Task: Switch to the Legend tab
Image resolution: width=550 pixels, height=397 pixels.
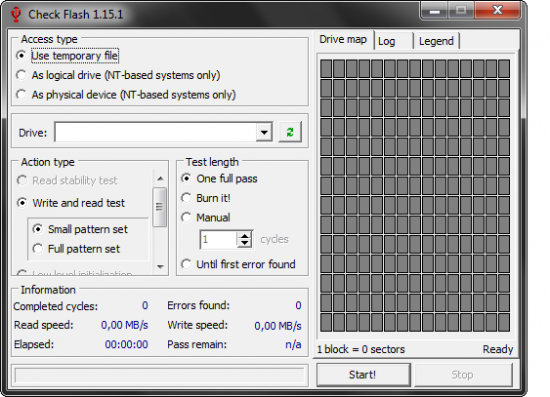Action: (x=436, y=41)
